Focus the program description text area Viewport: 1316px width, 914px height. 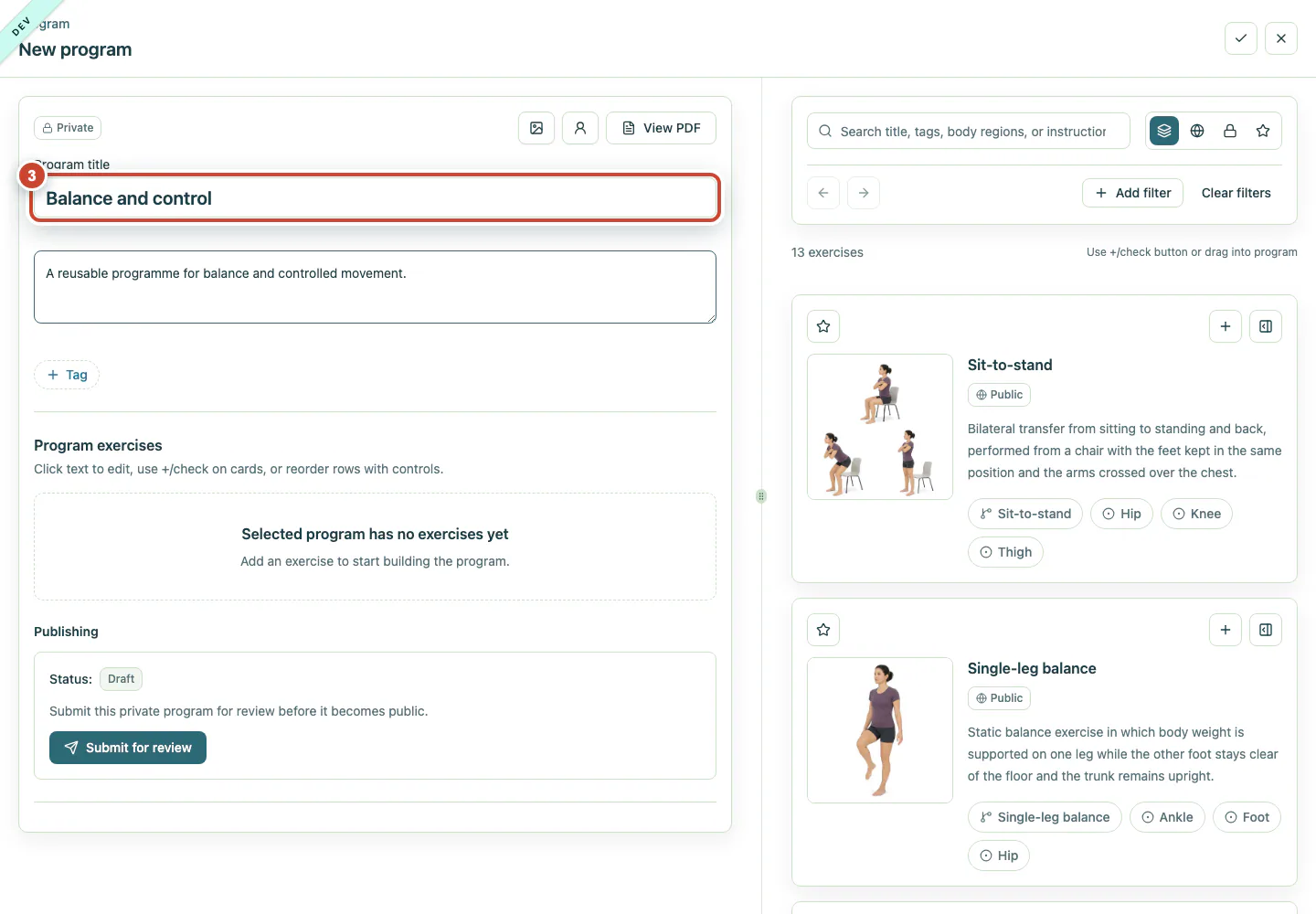click(x=375, y=287)
